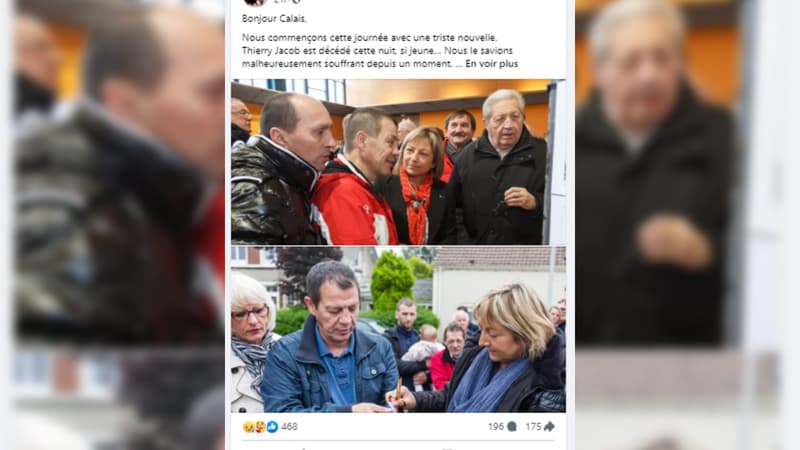Open the 468 reactions count list
This screenshot has height=450, width=800.
tap(289, 427)
